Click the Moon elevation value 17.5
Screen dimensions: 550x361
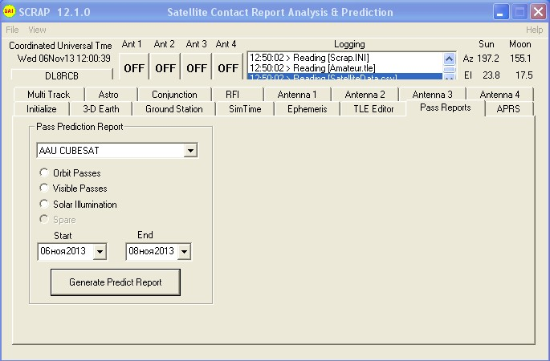[x=524, y=75]
